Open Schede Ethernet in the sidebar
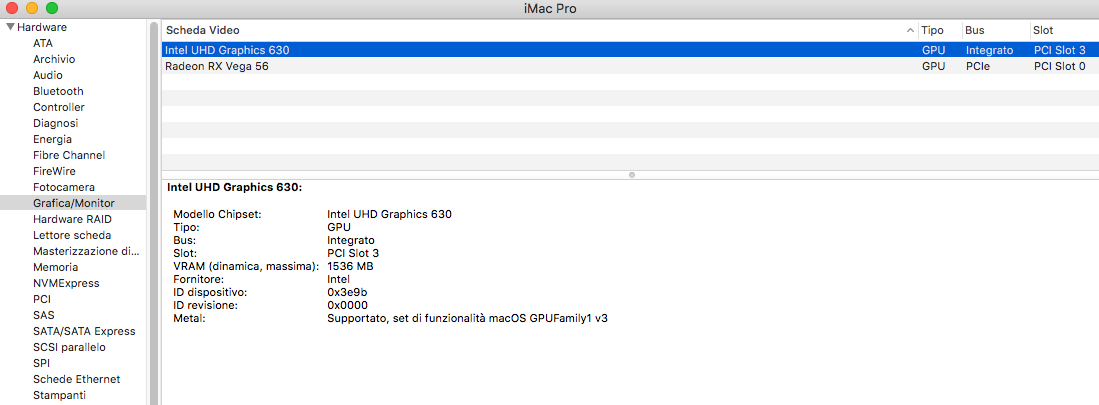Image resolution: width=1099 pixels, height=405 pixels. coord(76,379)
